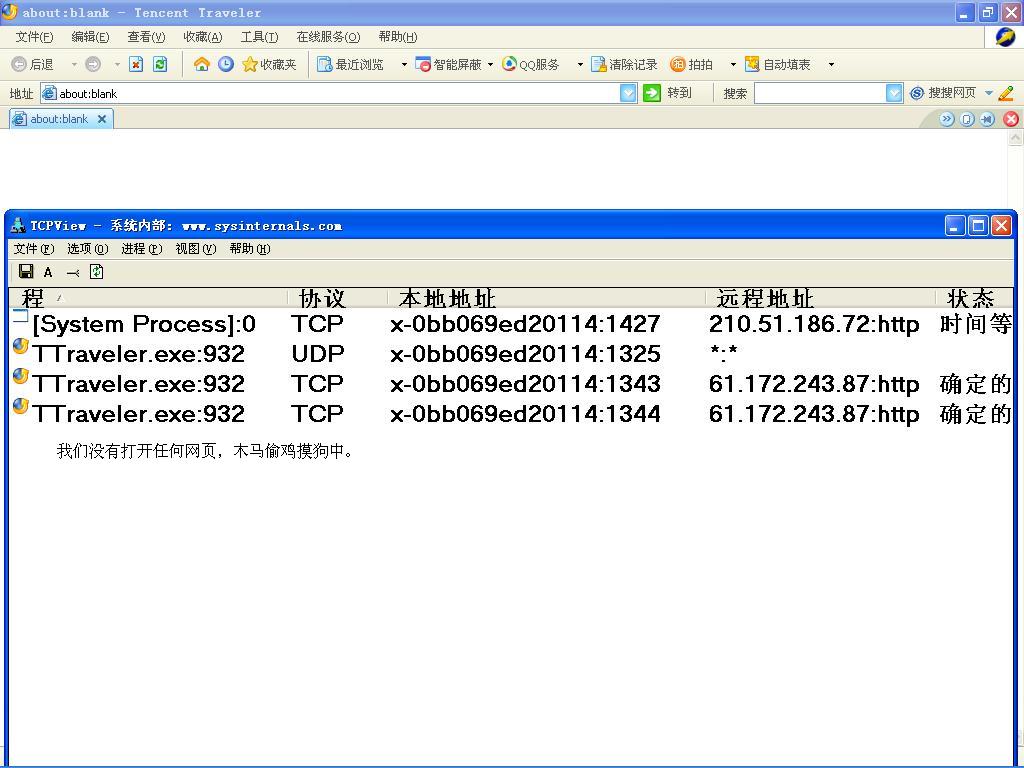Screen dimensions: 1024x768
Task: Select local address x-0bb069ed20114:1343 cell
Action: [525, 384]
